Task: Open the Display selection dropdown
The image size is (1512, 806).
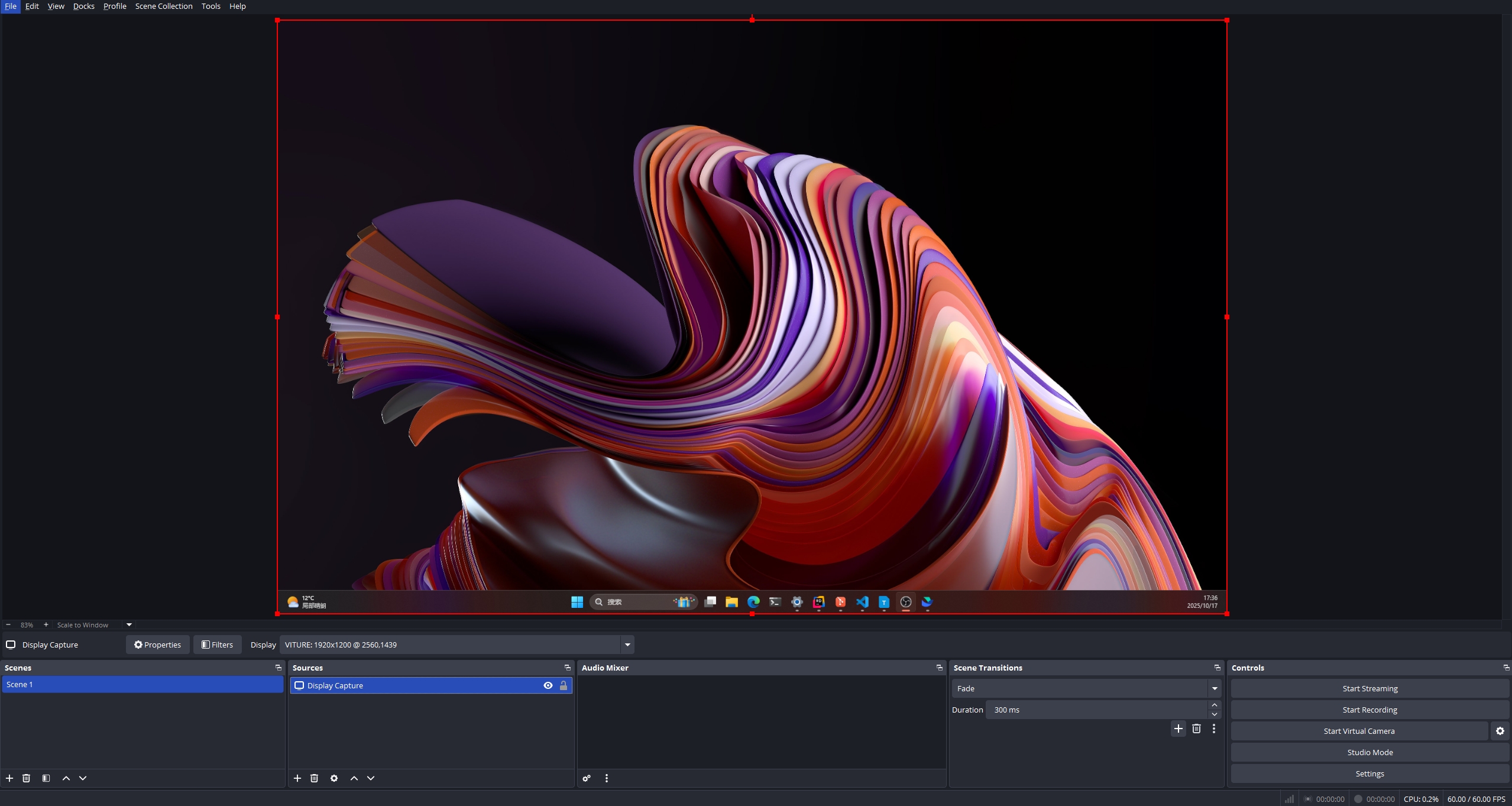Action: tap(627, 645)
